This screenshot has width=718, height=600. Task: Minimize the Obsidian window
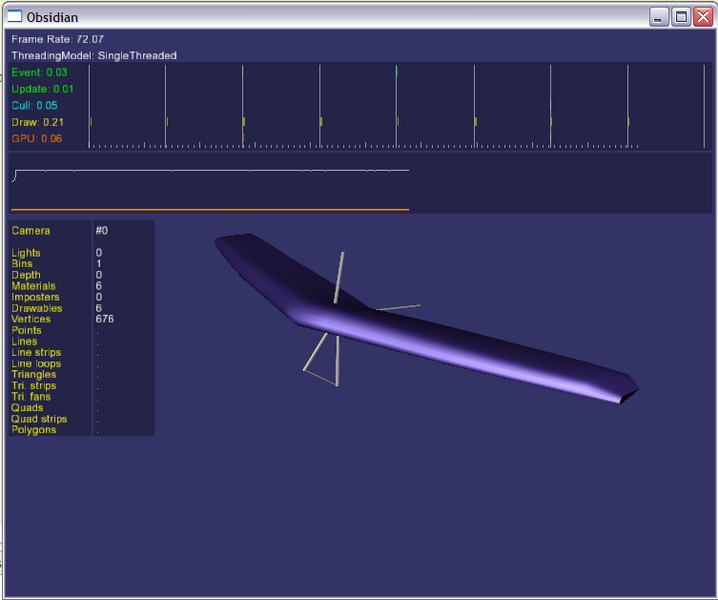click(658, 17)
